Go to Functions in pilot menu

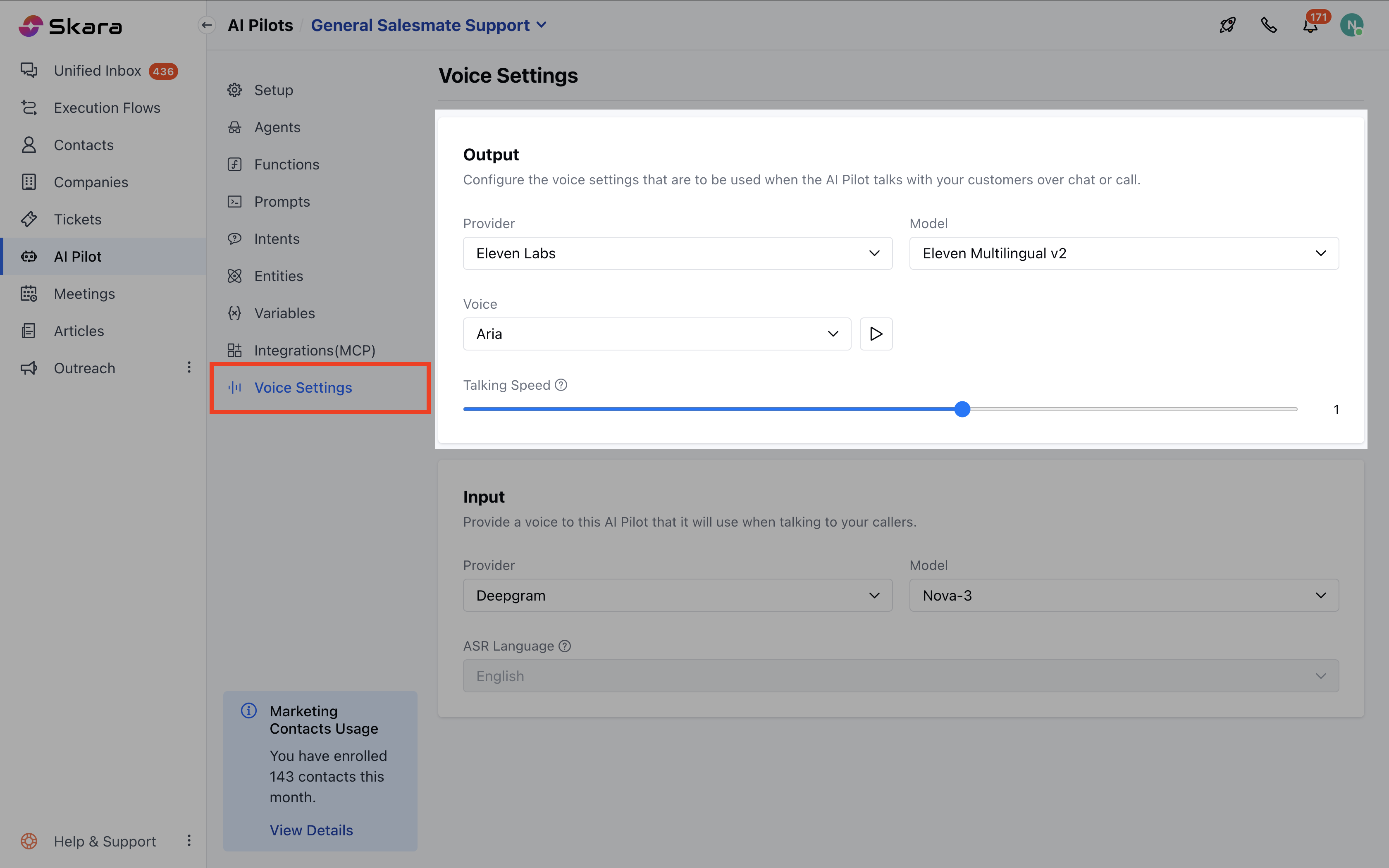pos(286,165)
